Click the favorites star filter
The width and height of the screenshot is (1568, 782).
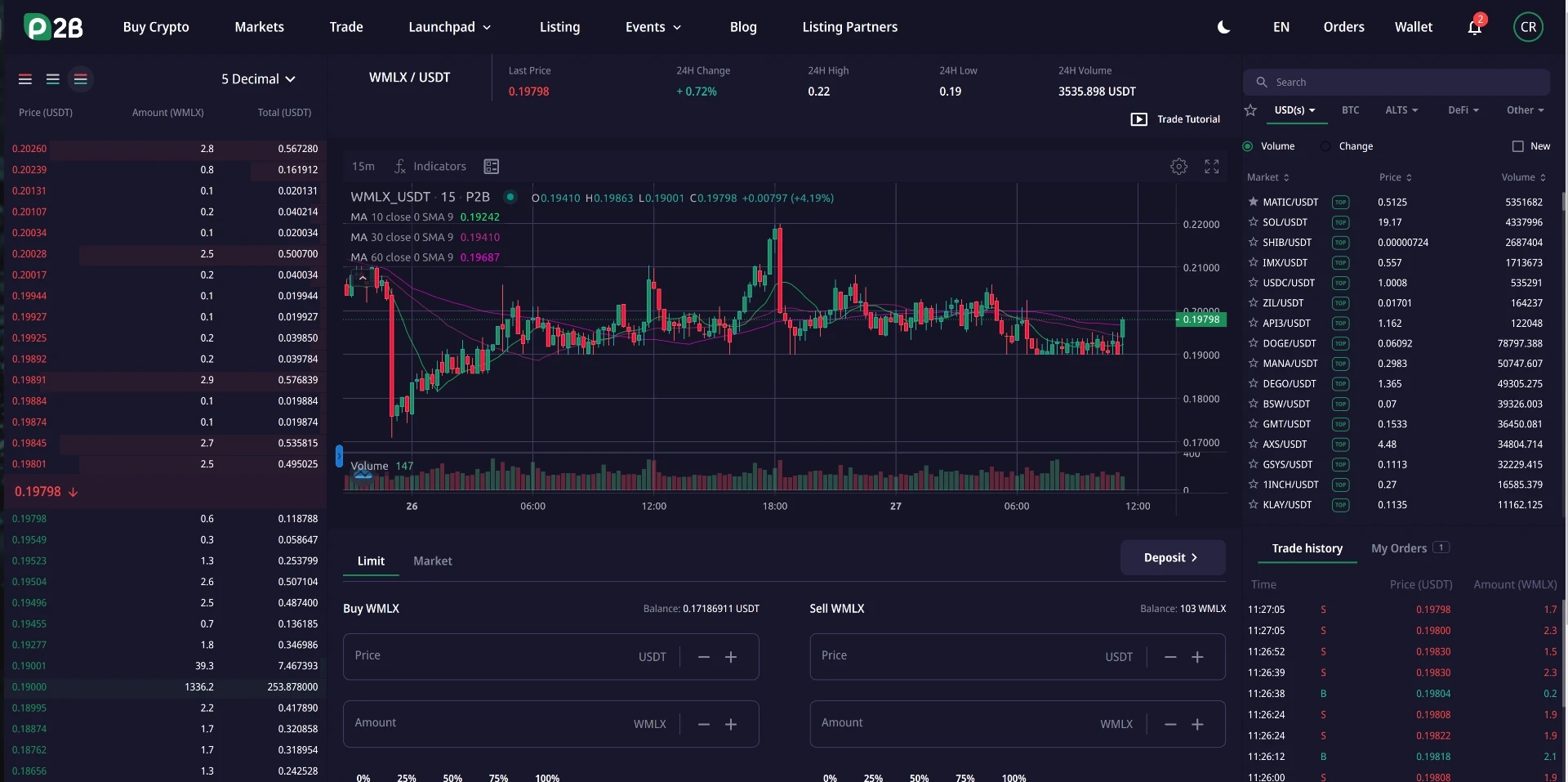coord(1250,110)
